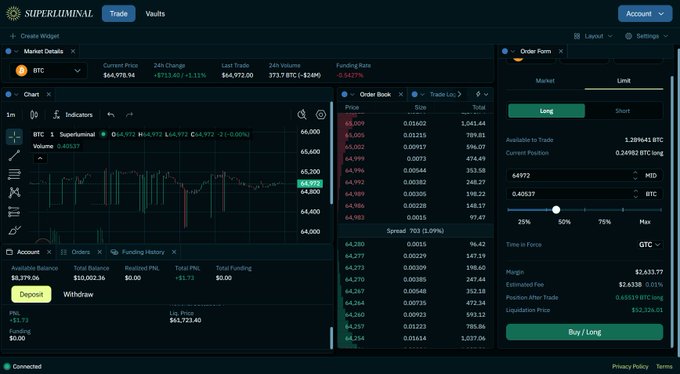Image resolution: width=680 pixels, height=374 pixels.
Task: Click the lightning bolt icon beside Trade Log
Action: point(478,94)
